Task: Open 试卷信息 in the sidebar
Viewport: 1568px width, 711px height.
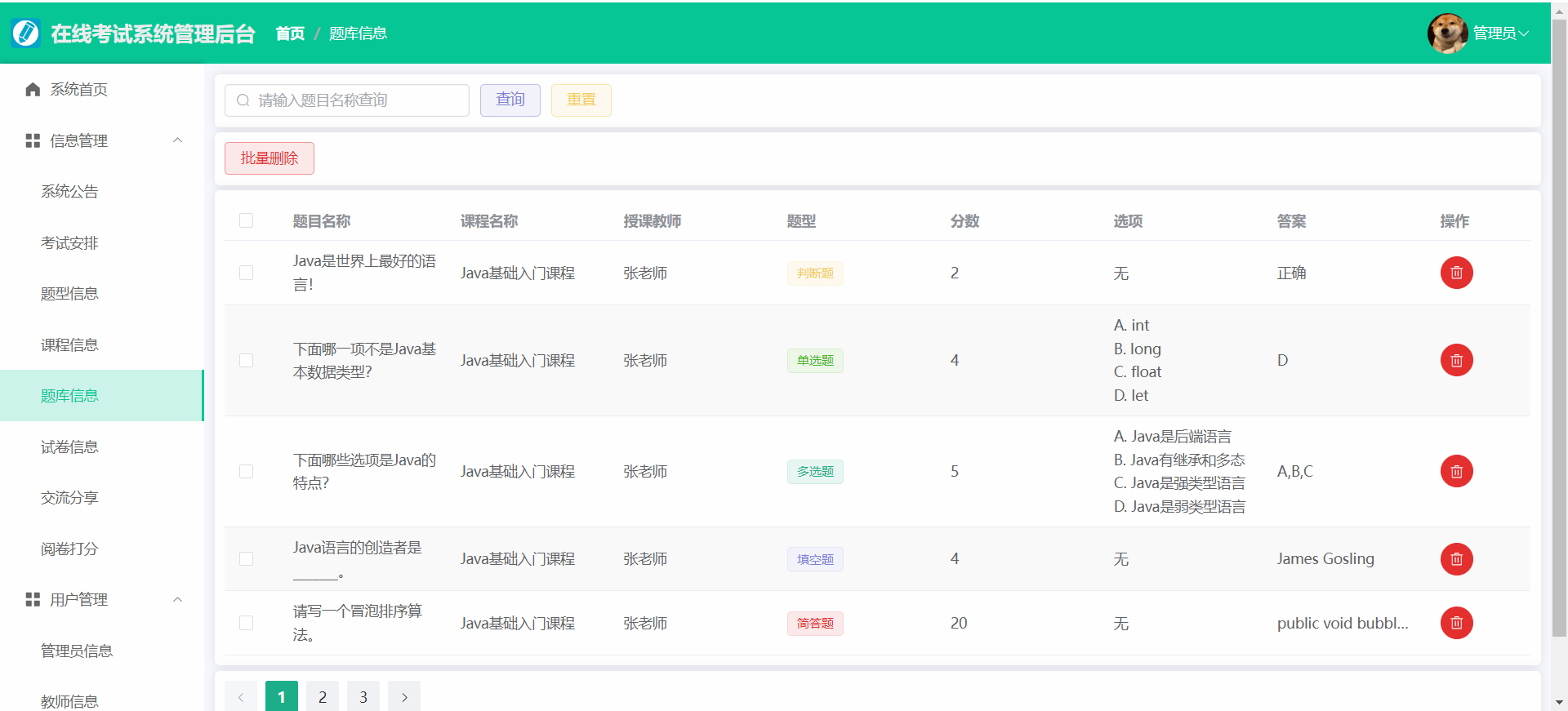Action: click(102, 447)
